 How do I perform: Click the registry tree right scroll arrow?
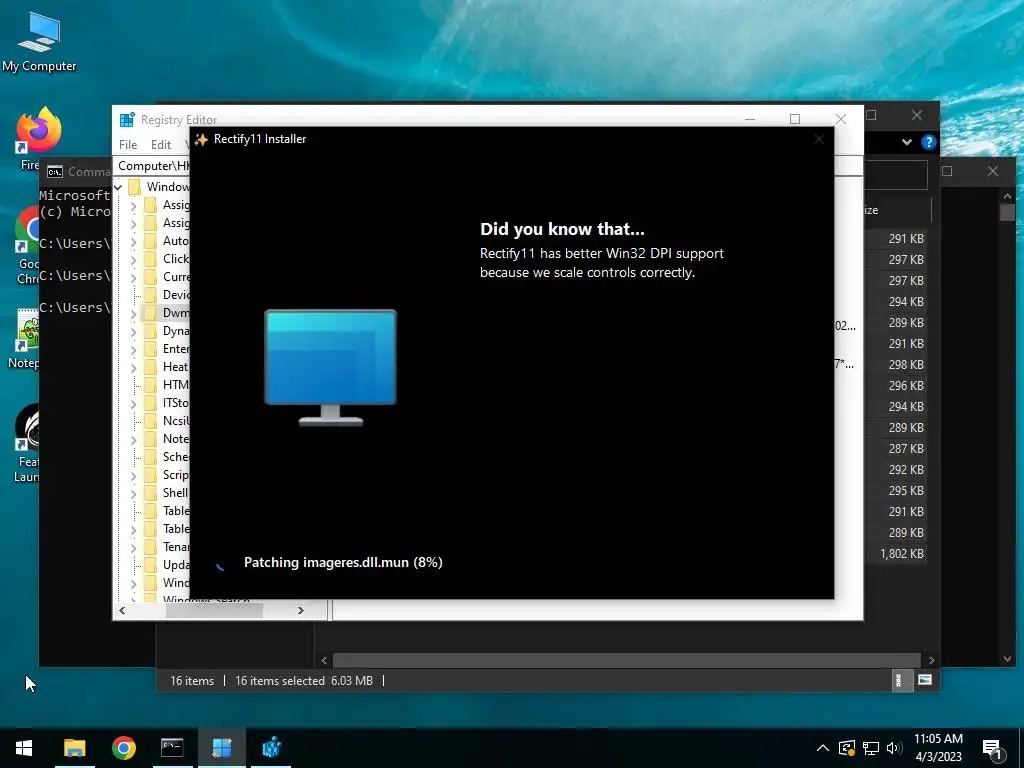click(x=300, y=610)
